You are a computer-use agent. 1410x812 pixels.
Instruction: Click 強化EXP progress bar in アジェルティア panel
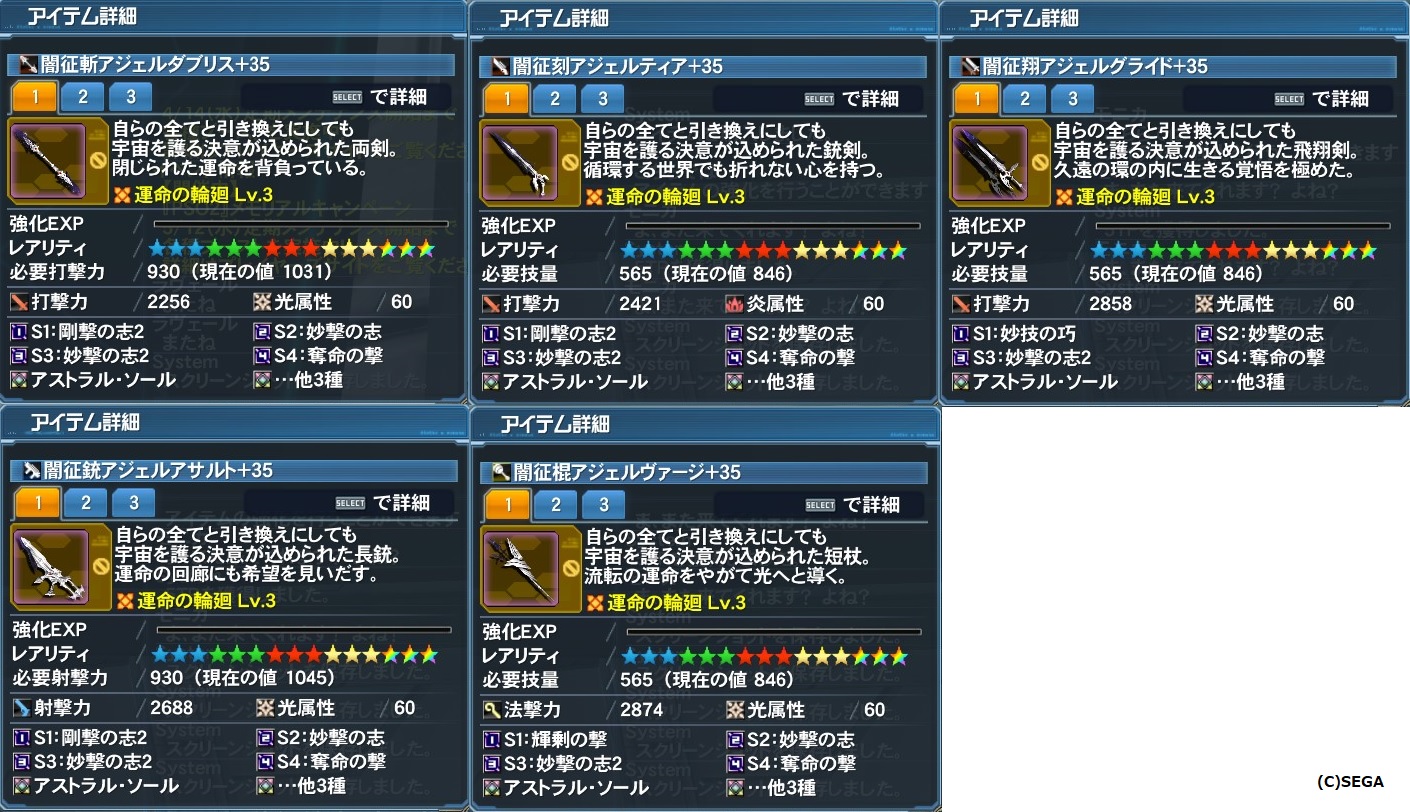(x=773, y=226)
